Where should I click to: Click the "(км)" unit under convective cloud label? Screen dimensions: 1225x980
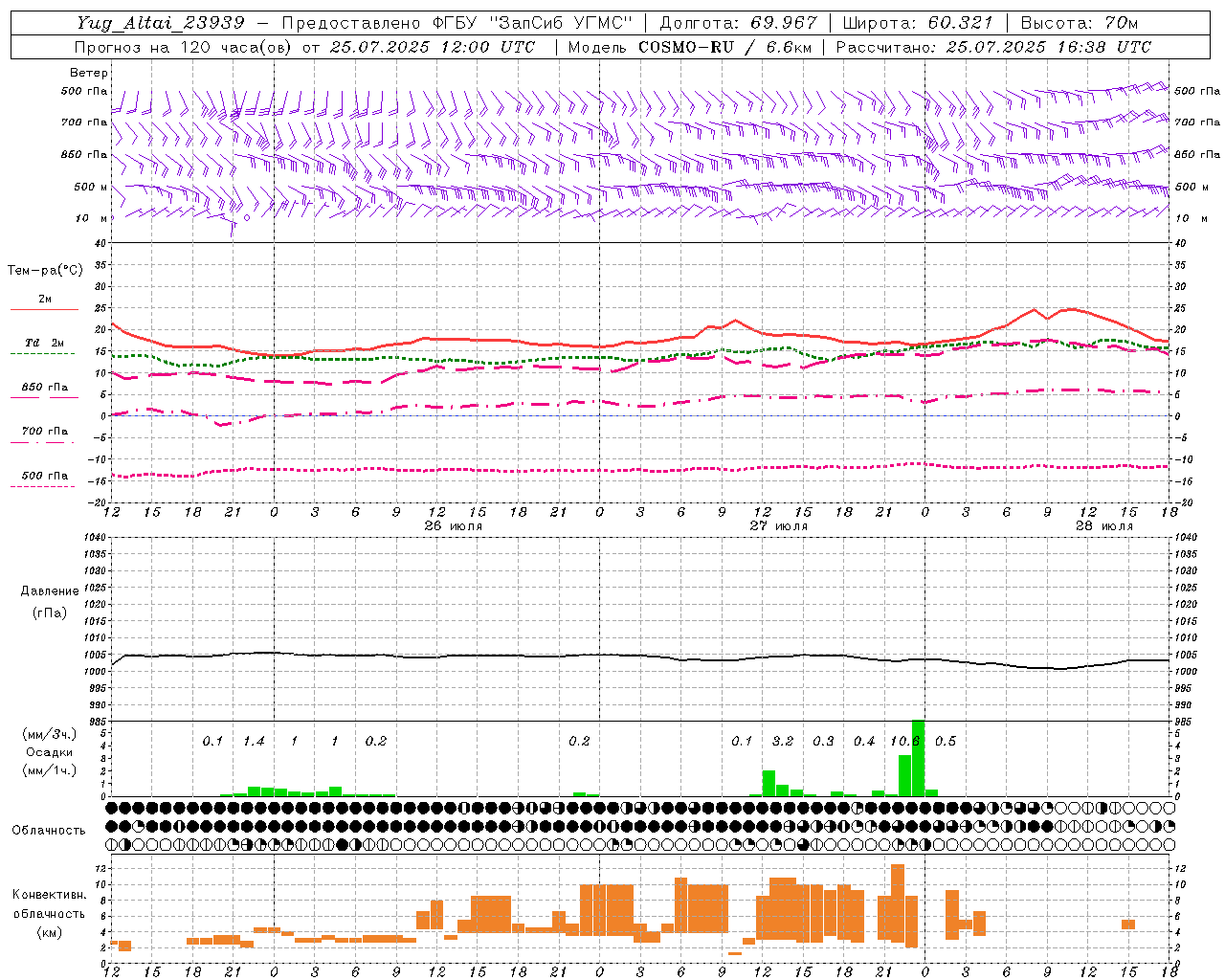click(50, 932)
